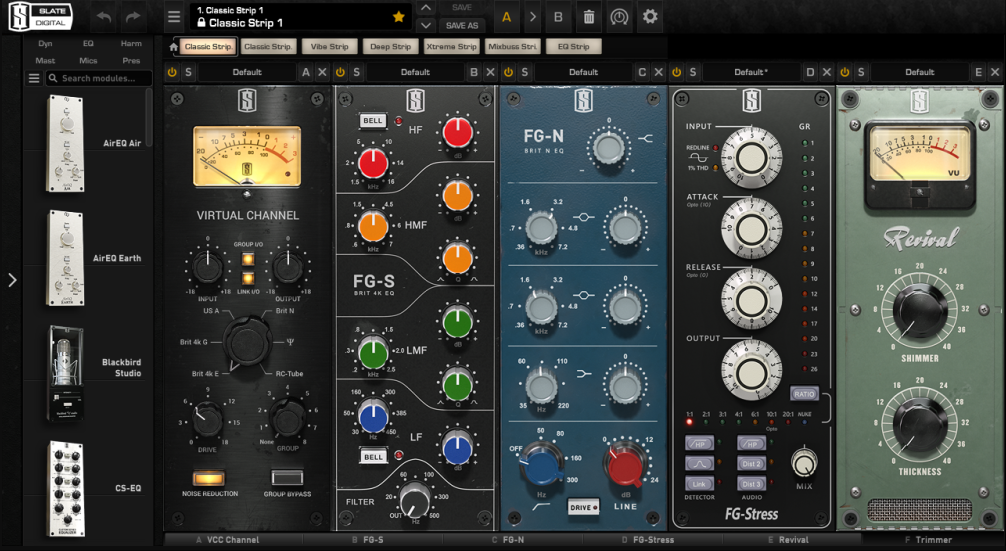Screen dimensions: 1006x551
Task: Click the SAVE AS button
Action: point(462,26)
